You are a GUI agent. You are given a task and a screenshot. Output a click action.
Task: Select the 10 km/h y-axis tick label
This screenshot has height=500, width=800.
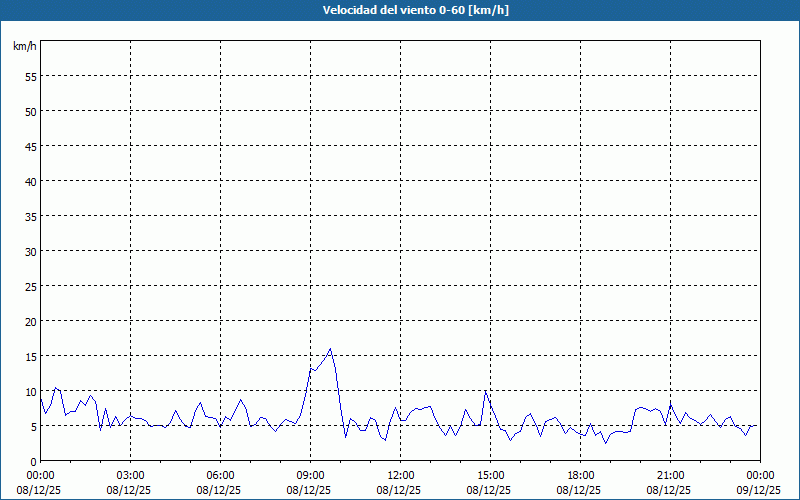31,391
